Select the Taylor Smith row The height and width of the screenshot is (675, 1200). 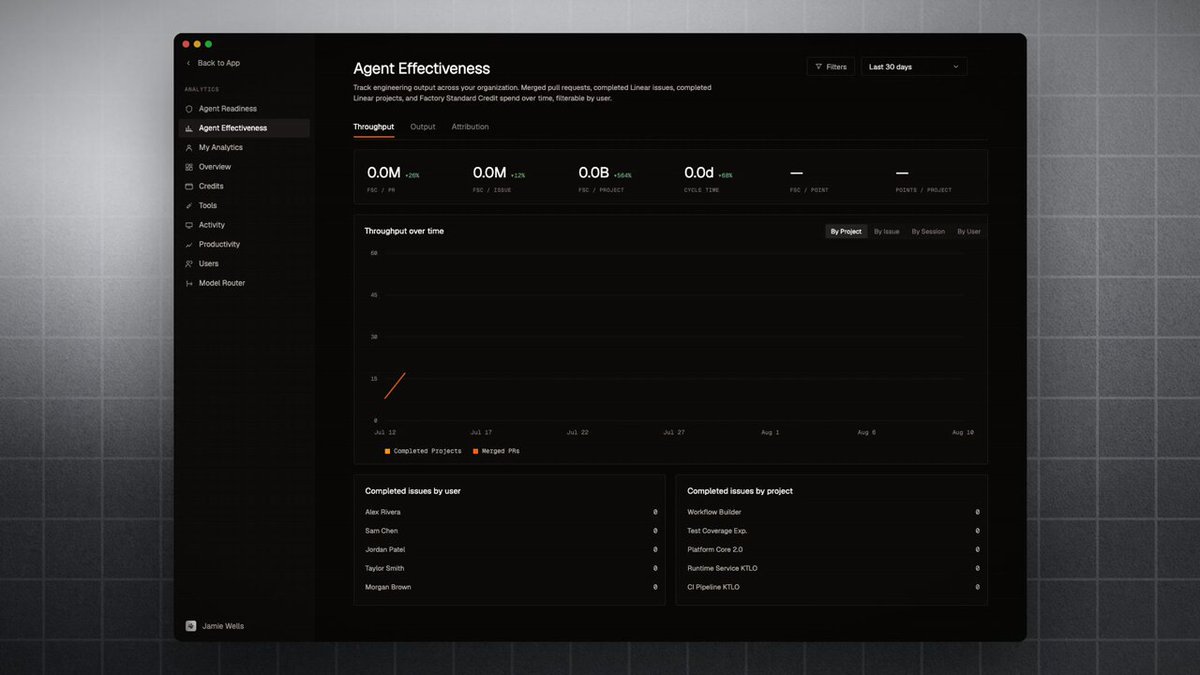[x=510, y=568]
